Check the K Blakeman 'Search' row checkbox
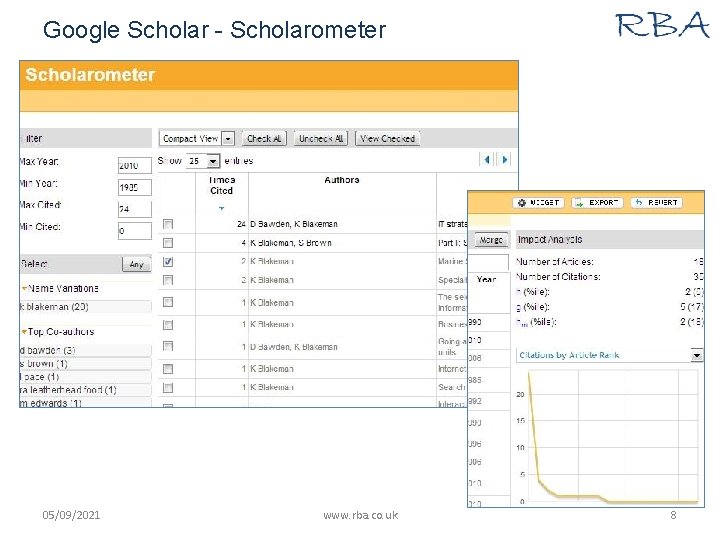The height and width of the screenshot is (540, 720). (168, 388)
